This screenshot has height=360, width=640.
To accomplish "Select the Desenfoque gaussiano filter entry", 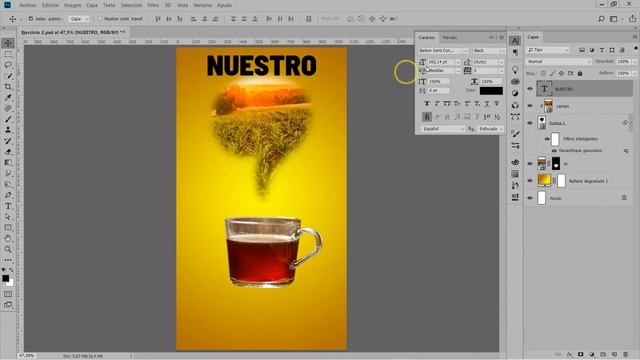I will coord(580,151).
